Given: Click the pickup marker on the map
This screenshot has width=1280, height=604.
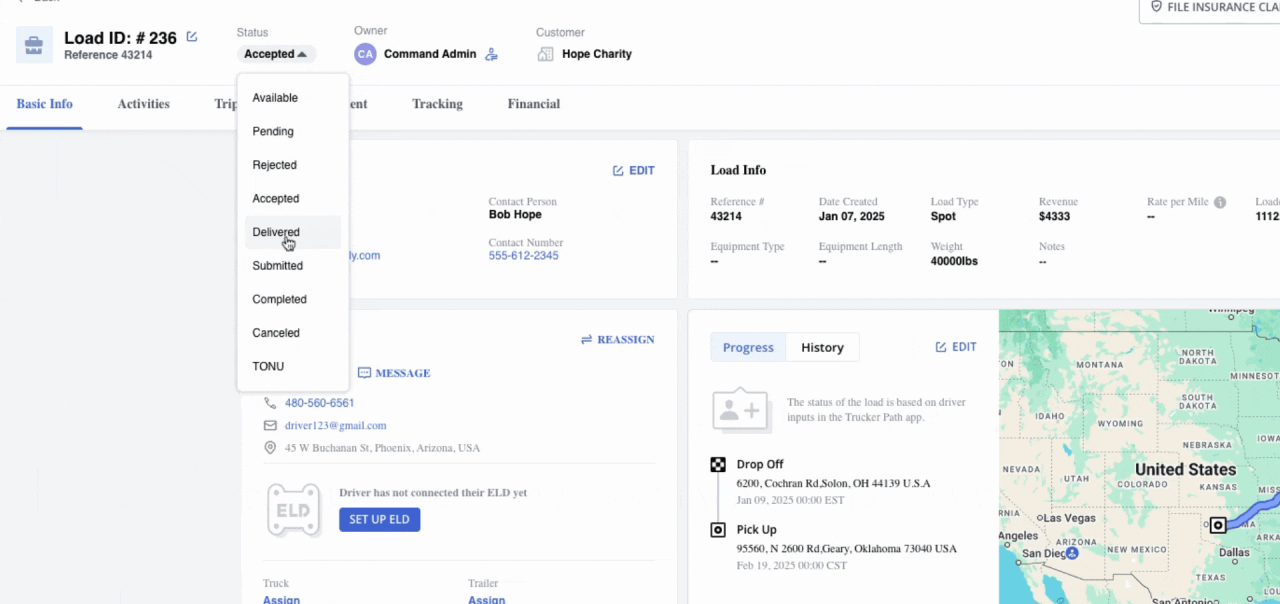Looking at the screenshot, I should [x=1217, y=525].
